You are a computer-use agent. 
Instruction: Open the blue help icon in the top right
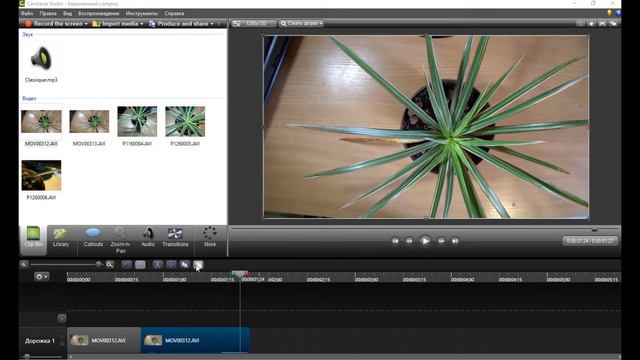click(x=618, y=13)
